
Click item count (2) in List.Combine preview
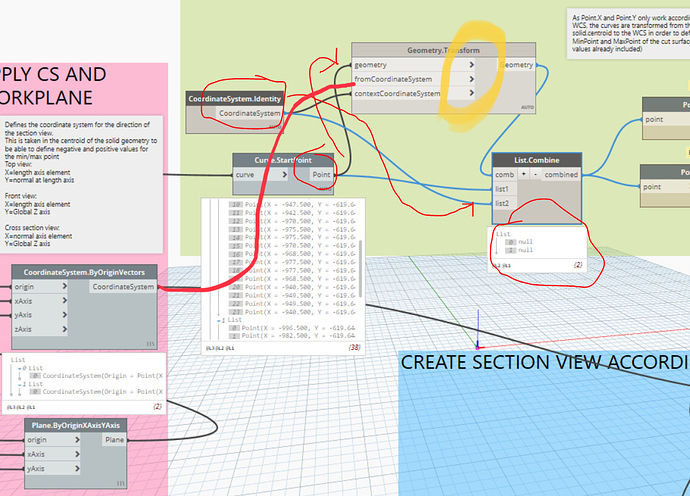pyautogui.click(x=578, y=265)
